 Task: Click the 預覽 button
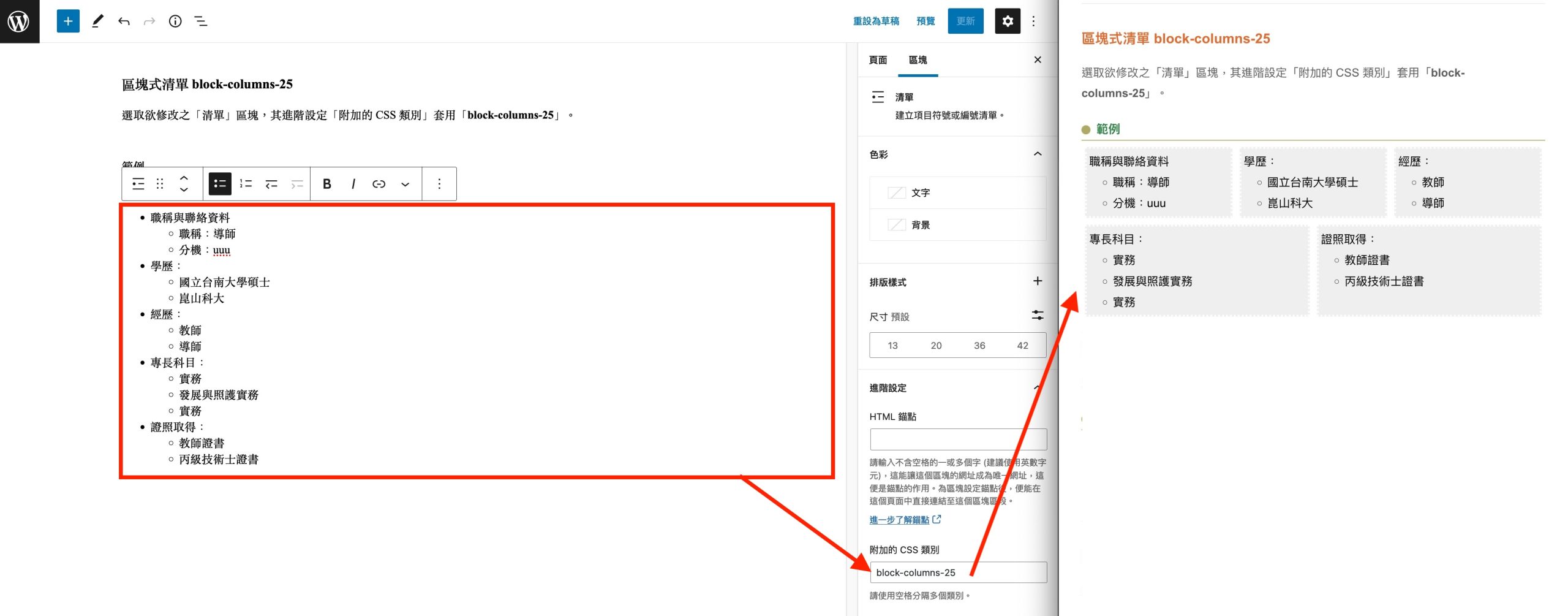tap(925, 21)
